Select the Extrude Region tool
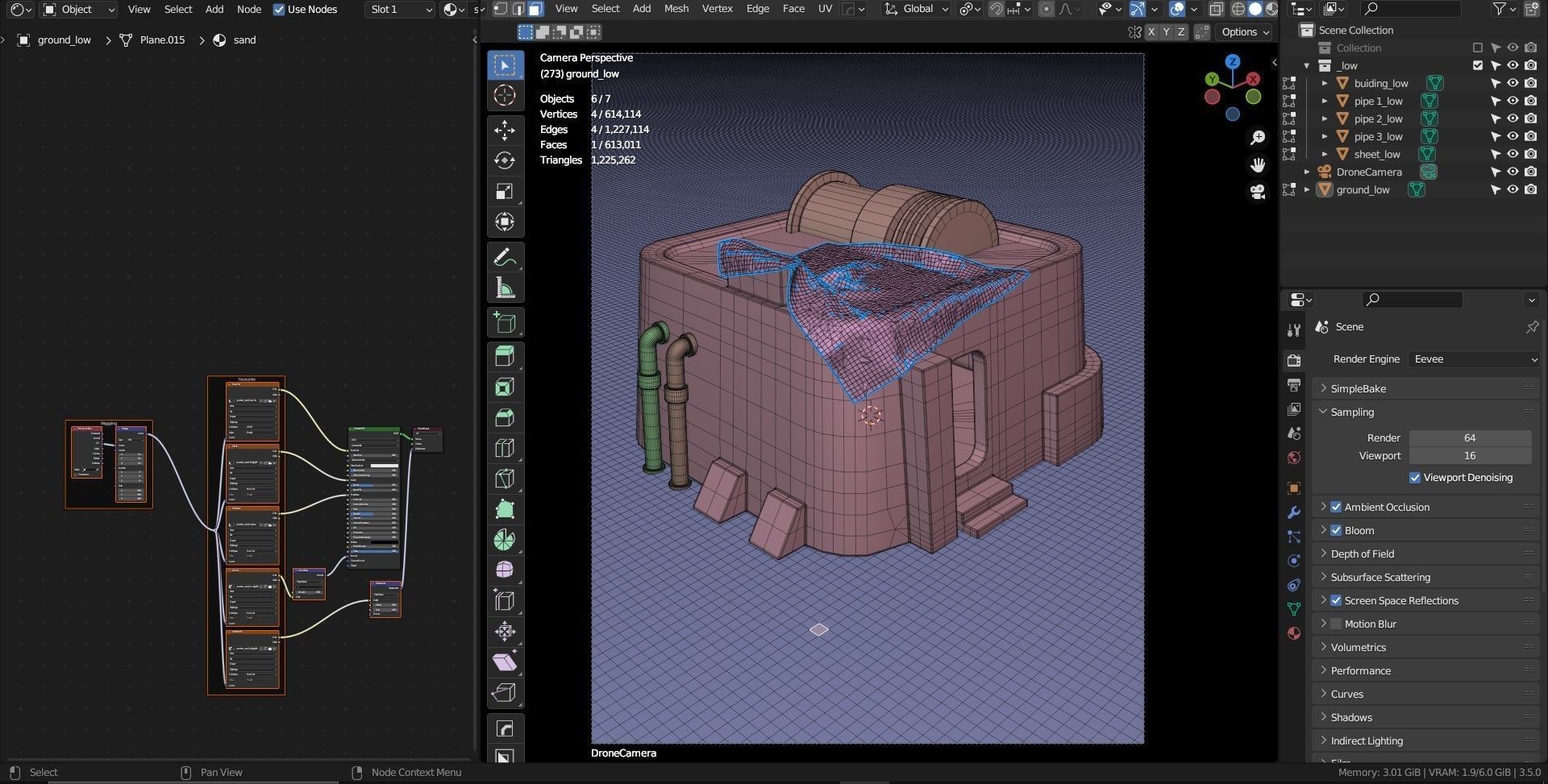The image size is (1548, 784). pos(505,357)
